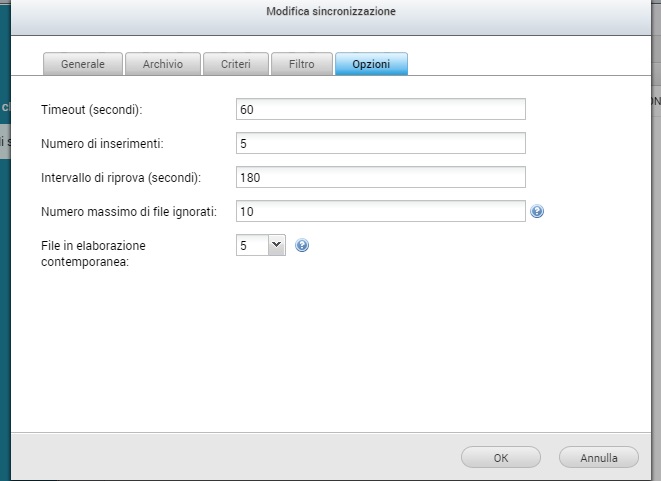Switch to the Generale tab

point(83,64)
